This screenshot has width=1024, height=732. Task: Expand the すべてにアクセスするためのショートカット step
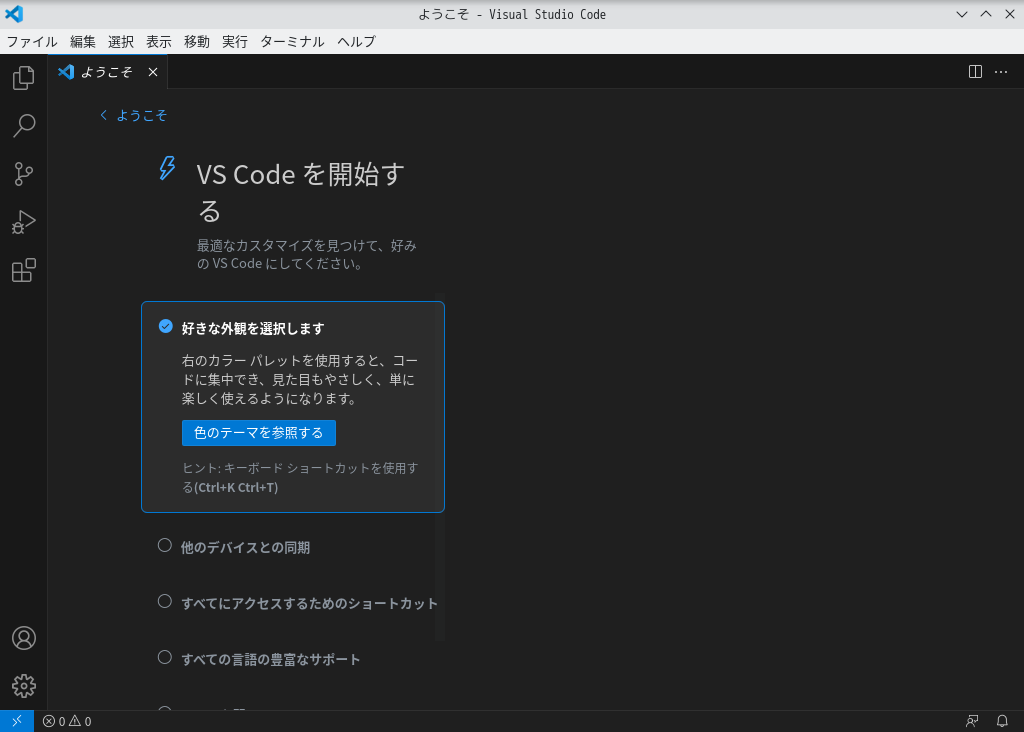tap(309, 603)
